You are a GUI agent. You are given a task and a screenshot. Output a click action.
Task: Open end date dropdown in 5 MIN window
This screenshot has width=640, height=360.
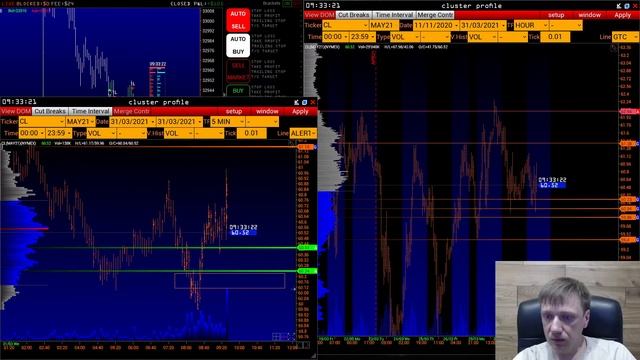tap(179, 122)
